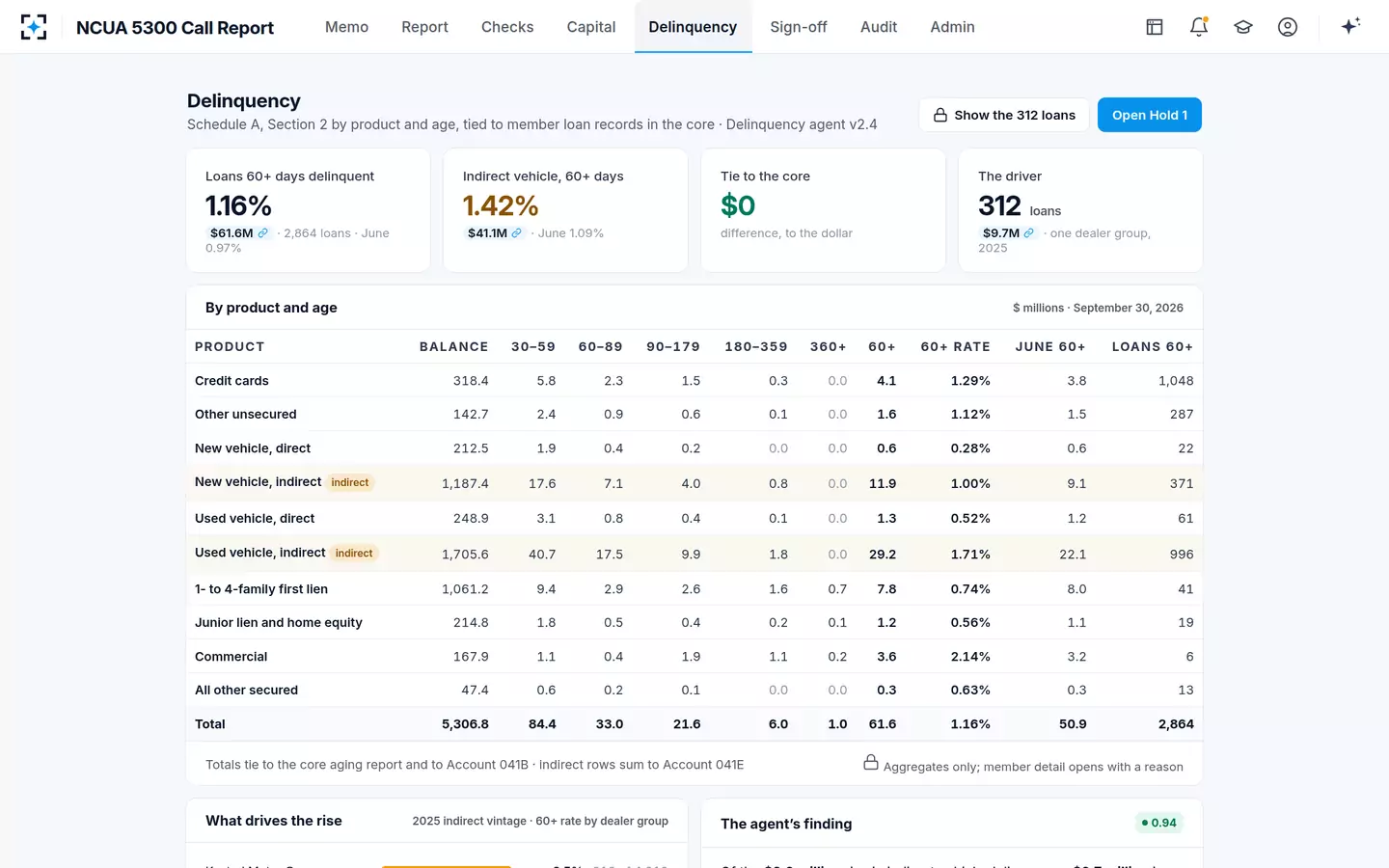Viewport: 1389px width, 868px height.
Task: Select the All other secured row label
Action: coord(246,691)
